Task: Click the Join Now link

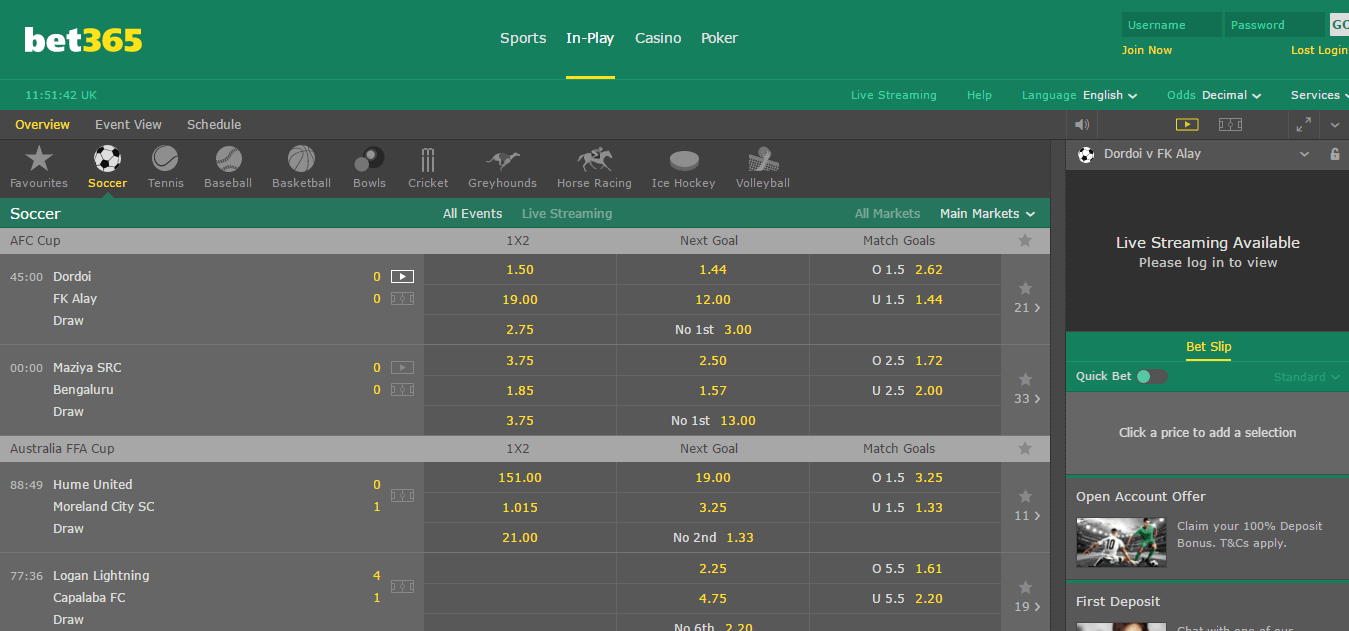Action: click(x=1146, y=49)
